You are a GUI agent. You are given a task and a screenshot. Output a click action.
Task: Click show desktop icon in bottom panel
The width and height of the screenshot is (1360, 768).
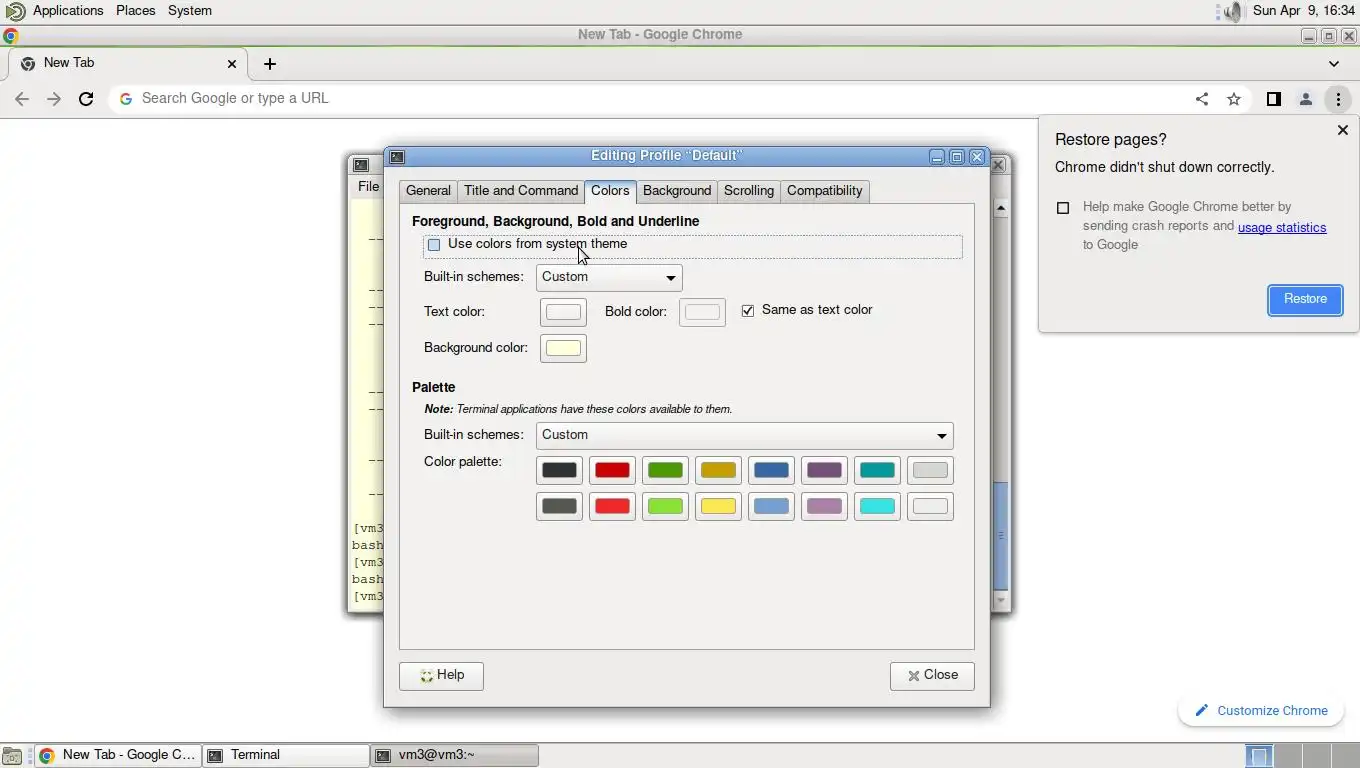coord(12,756)
